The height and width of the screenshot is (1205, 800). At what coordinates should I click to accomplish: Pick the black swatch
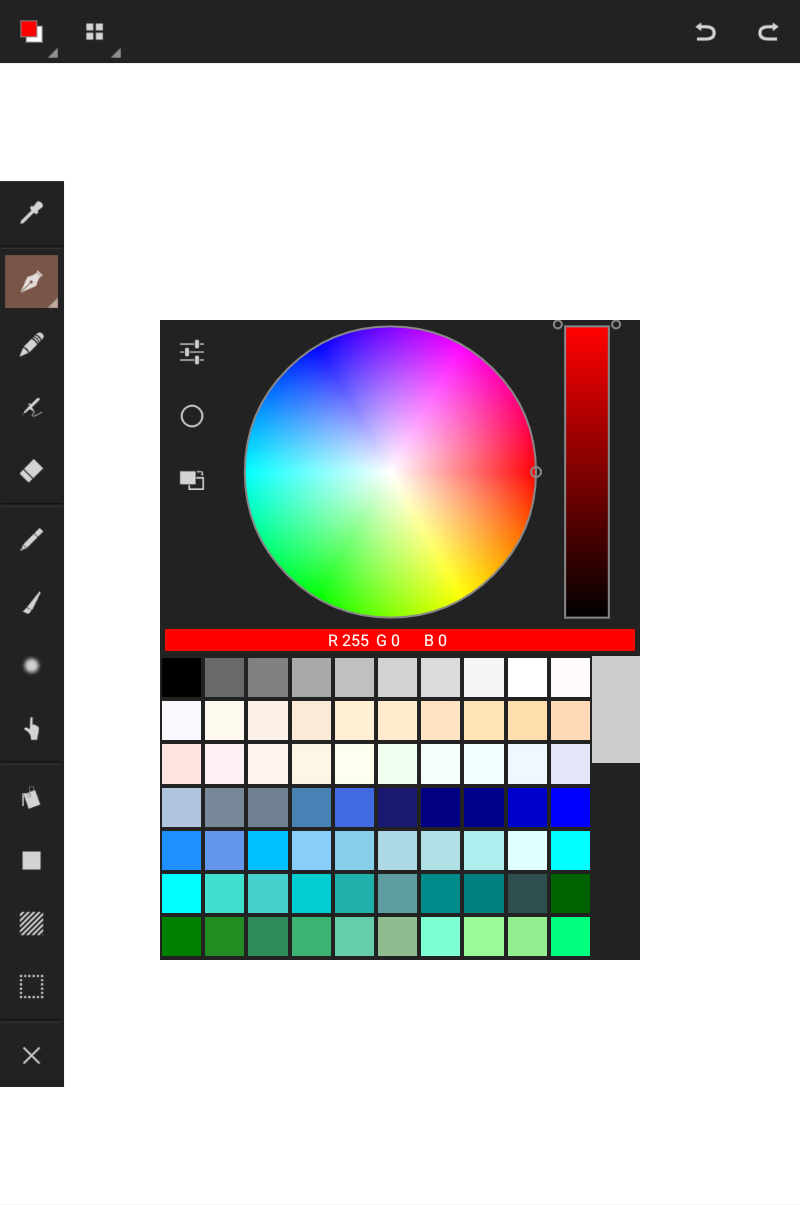coord(182,677)
